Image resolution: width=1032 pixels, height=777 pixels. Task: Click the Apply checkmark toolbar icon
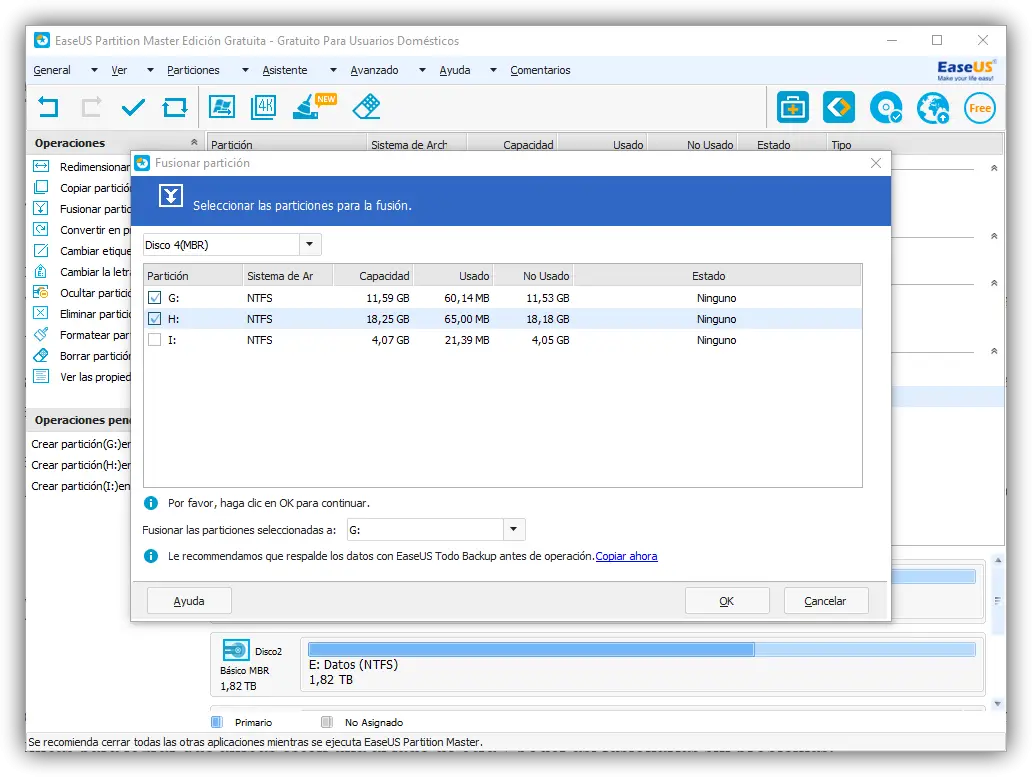coord(133,107)
